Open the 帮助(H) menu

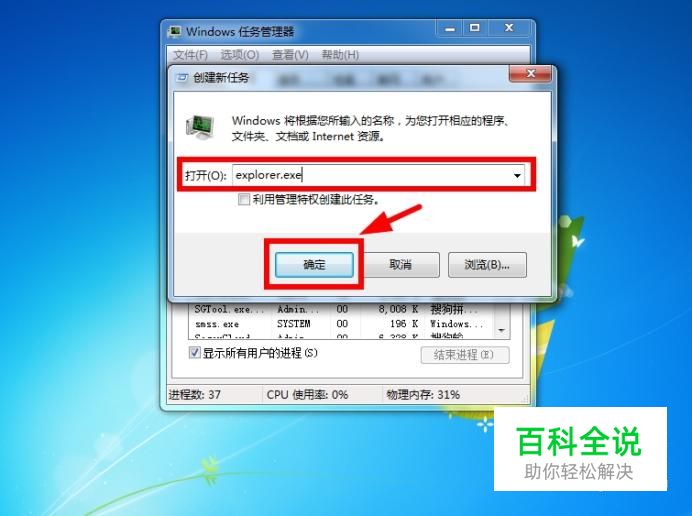coord(340,55)
